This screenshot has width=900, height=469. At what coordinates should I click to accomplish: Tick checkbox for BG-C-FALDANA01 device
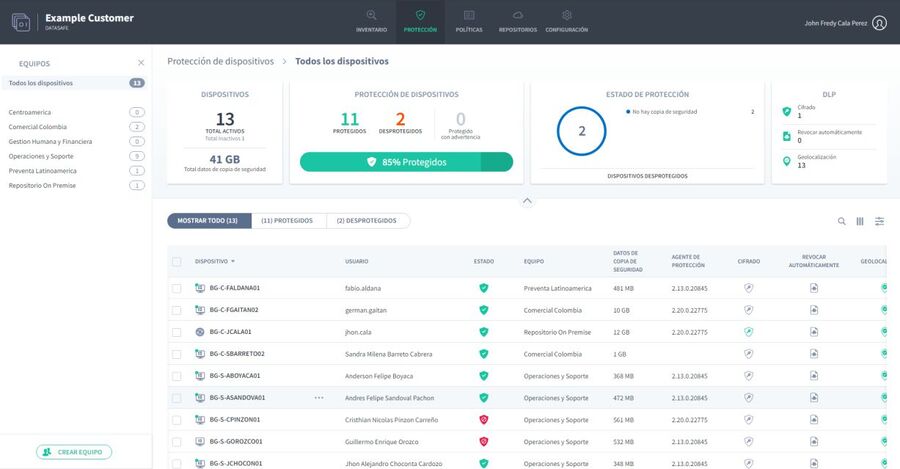[x=177, y=288]
